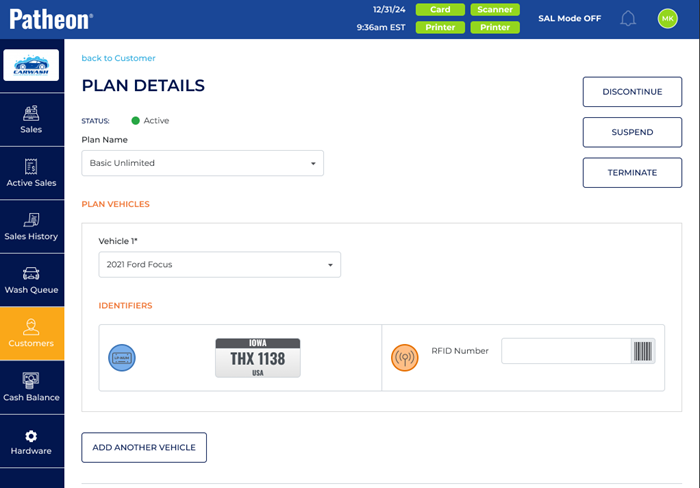This screenshot has height=488, width=700.
Task: Switch to Active Sales in sidebar
Action: coord(31,173)
